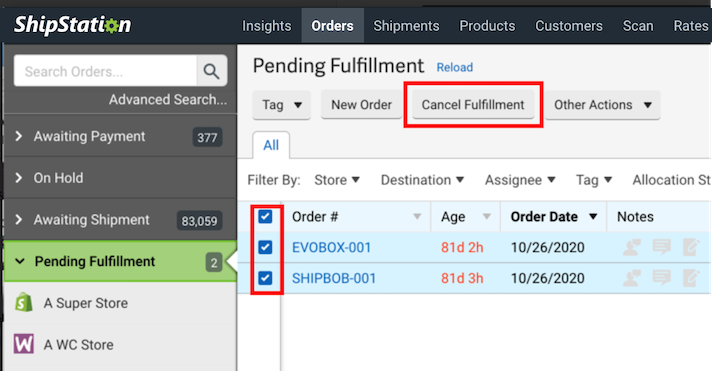Image resolution: width=712 pixels, height=371 pixels.
Task: Open the Tag filter dropdown
Action: 594,180
